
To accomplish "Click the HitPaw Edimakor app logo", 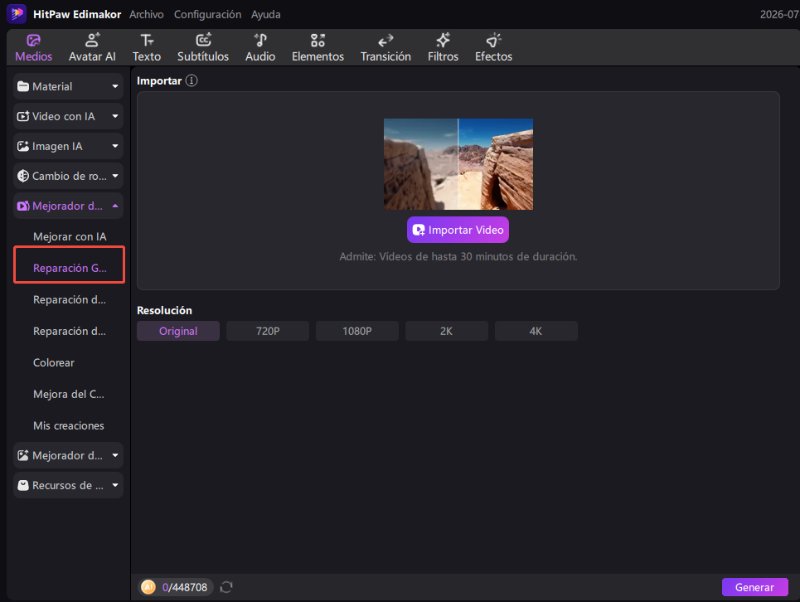I will (16, 14).
